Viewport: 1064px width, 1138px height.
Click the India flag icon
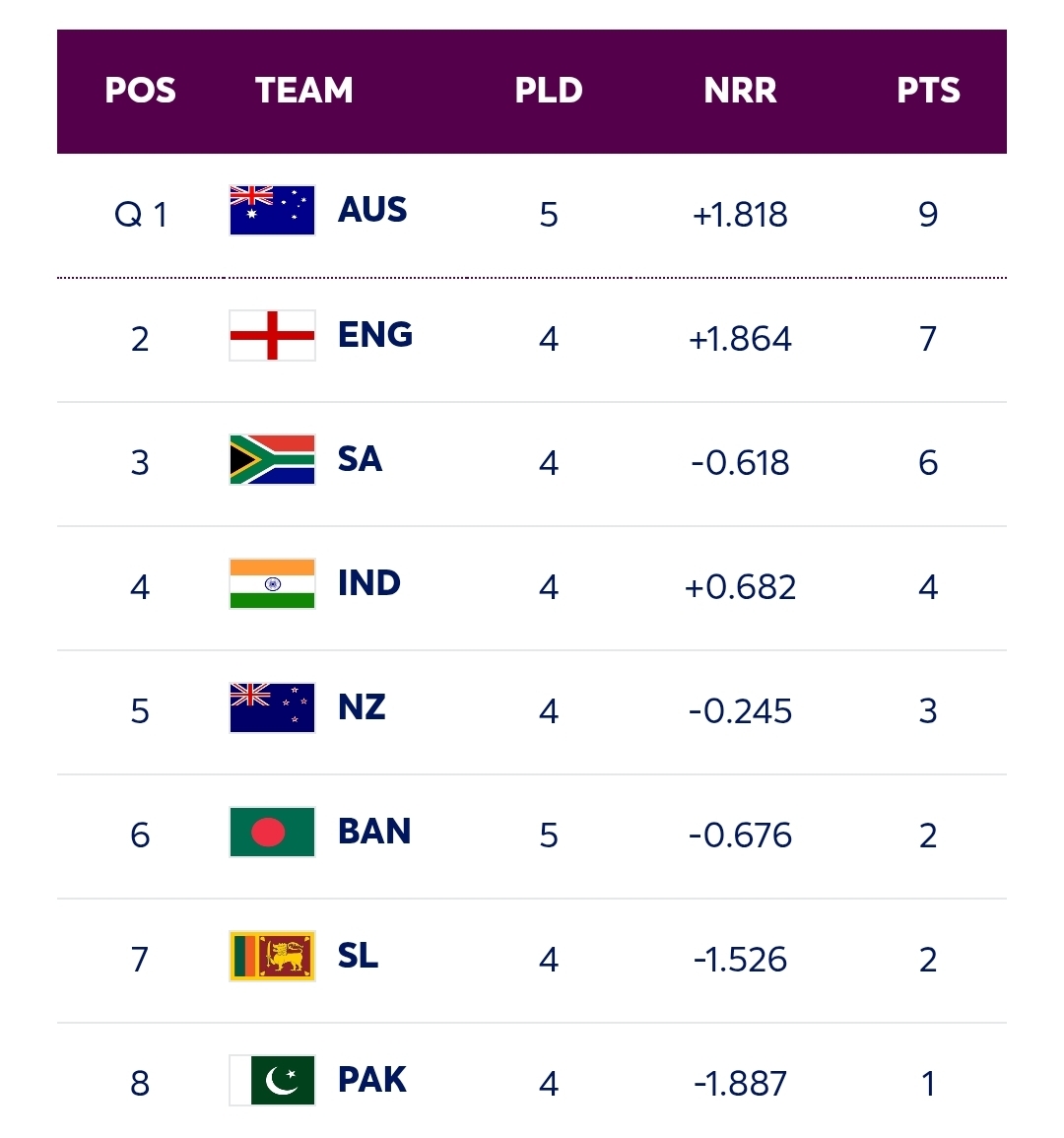pos(272,584)
